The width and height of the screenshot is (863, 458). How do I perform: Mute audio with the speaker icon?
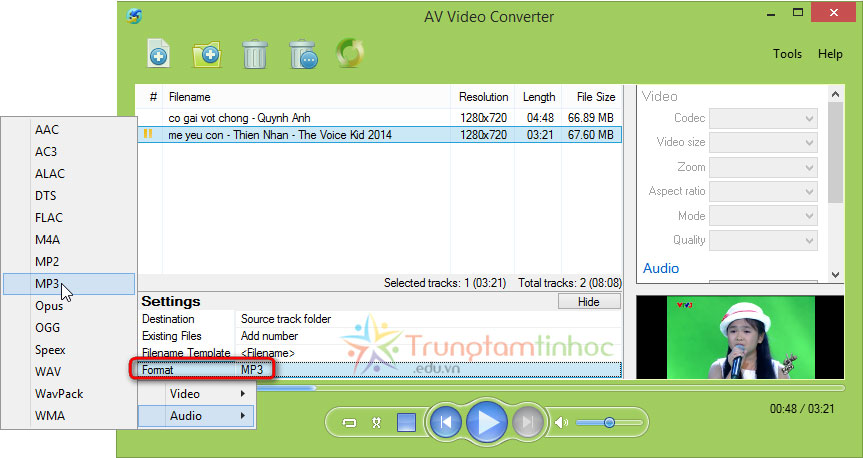click(x=561, y=423)
